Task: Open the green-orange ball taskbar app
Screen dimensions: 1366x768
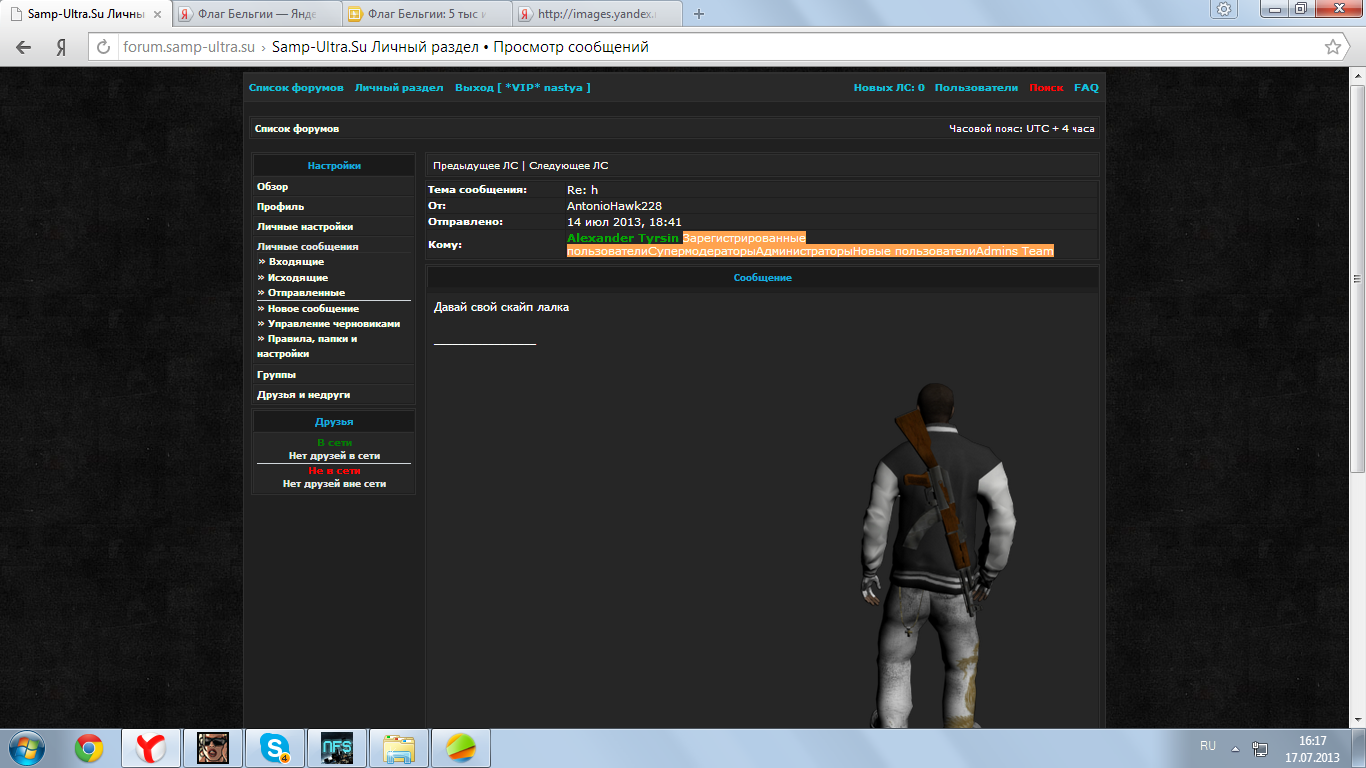Action: click(x=461, y=748)
